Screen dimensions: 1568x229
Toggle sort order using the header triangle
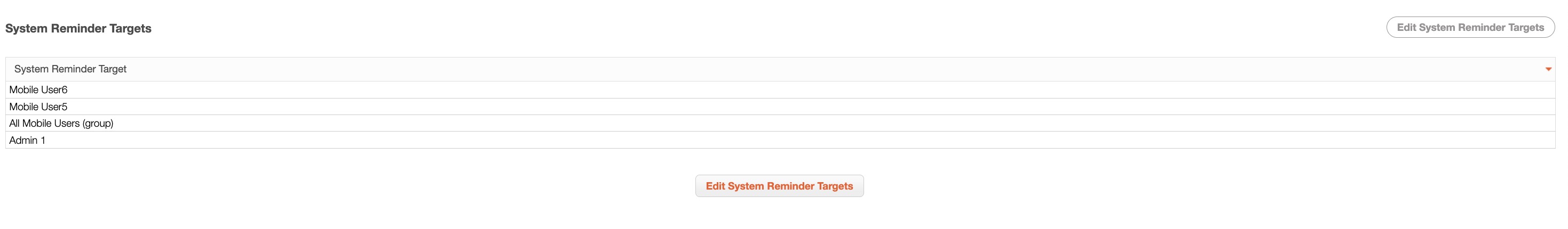click(x=1548, y=69)
